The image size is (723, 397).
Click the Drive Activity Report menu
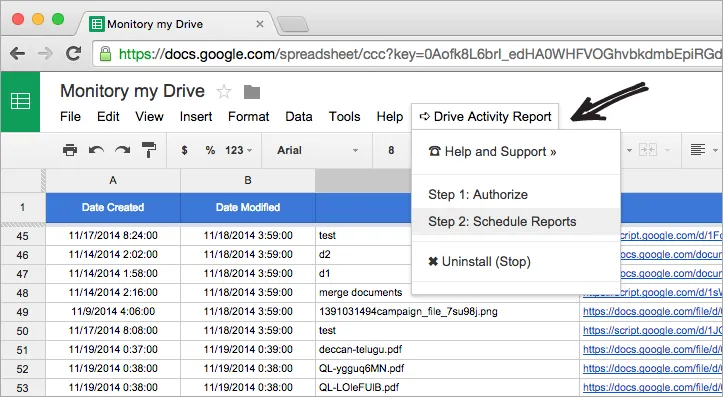[485, 117]
